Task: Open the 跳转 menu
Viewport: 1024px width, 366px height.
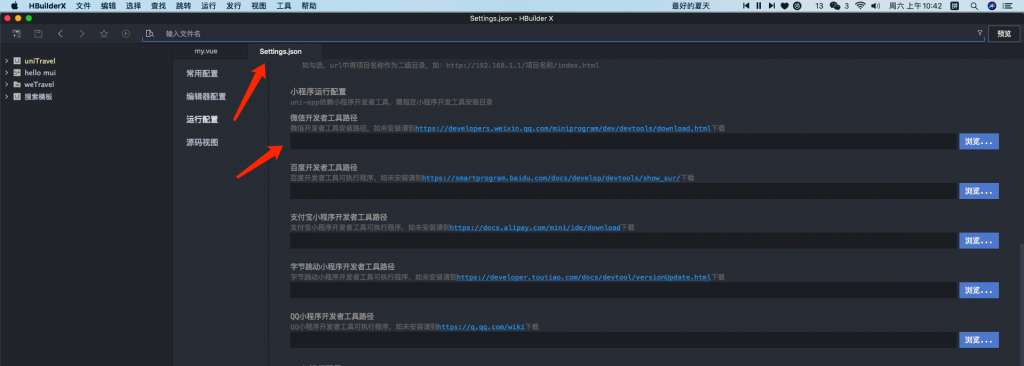Action: [x=184, y=5]
